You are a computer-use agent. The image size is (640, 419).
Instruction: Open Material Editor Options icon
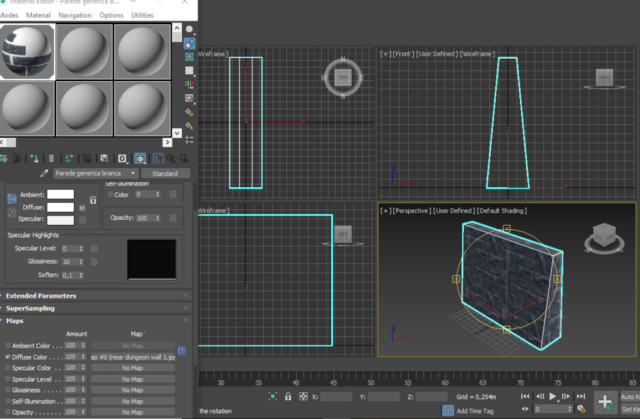click(x=189, y=112)
